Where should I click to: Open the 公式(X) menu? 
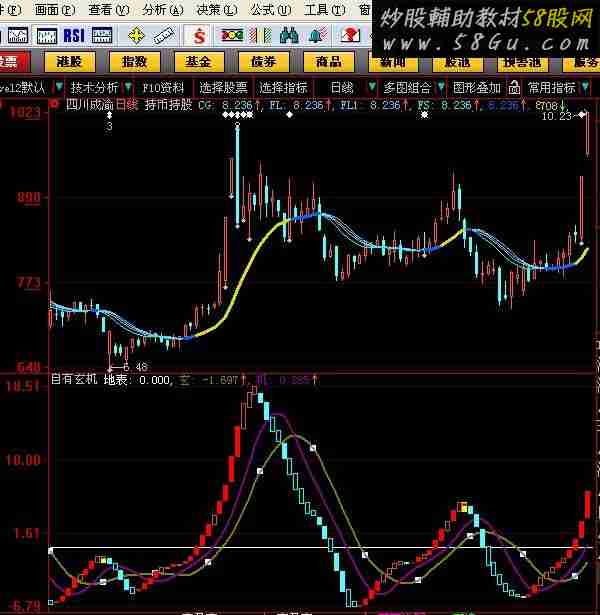[x=262, y=9]
